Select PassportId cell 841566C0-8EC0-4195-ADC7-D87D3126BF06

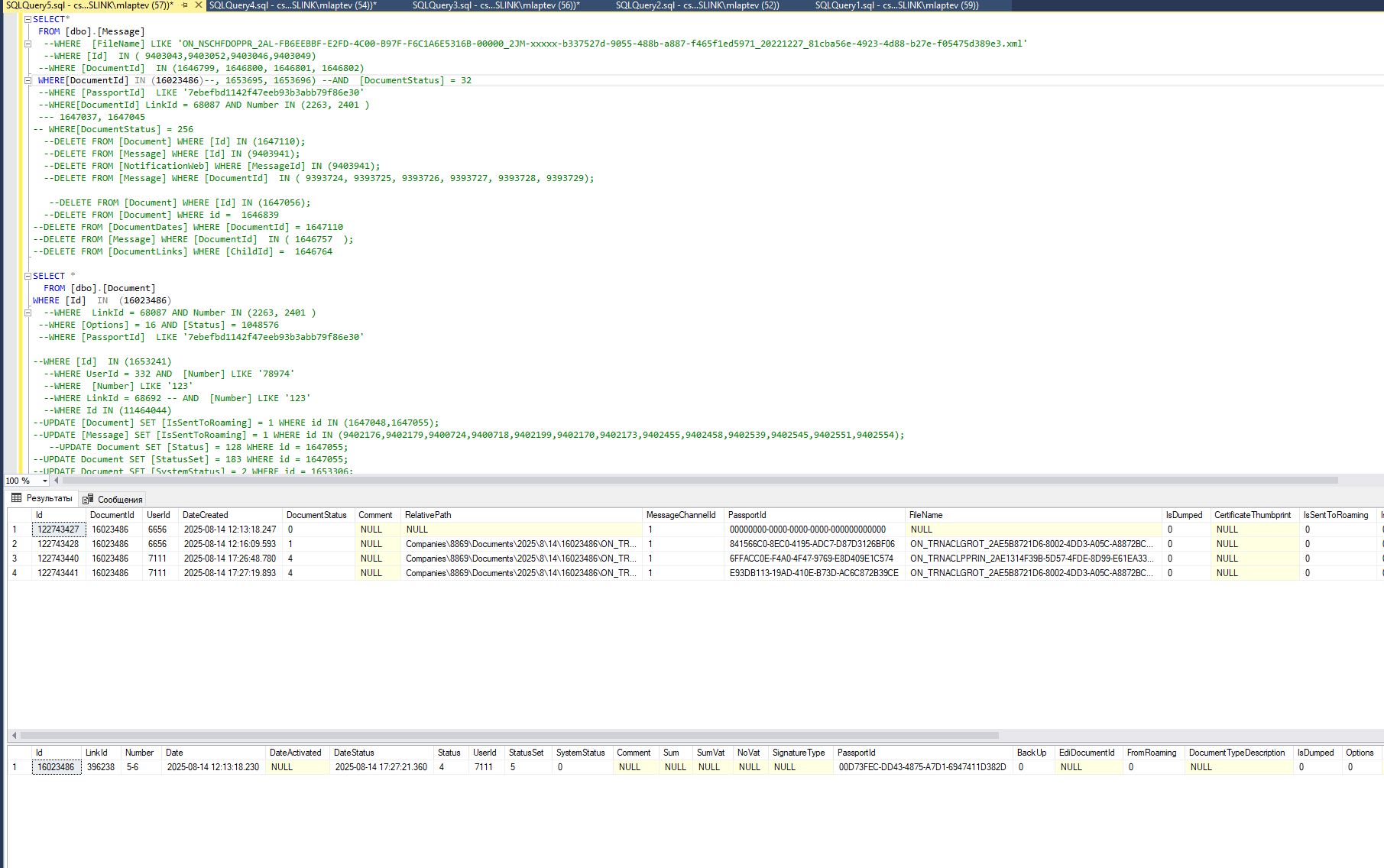point(814,544)
